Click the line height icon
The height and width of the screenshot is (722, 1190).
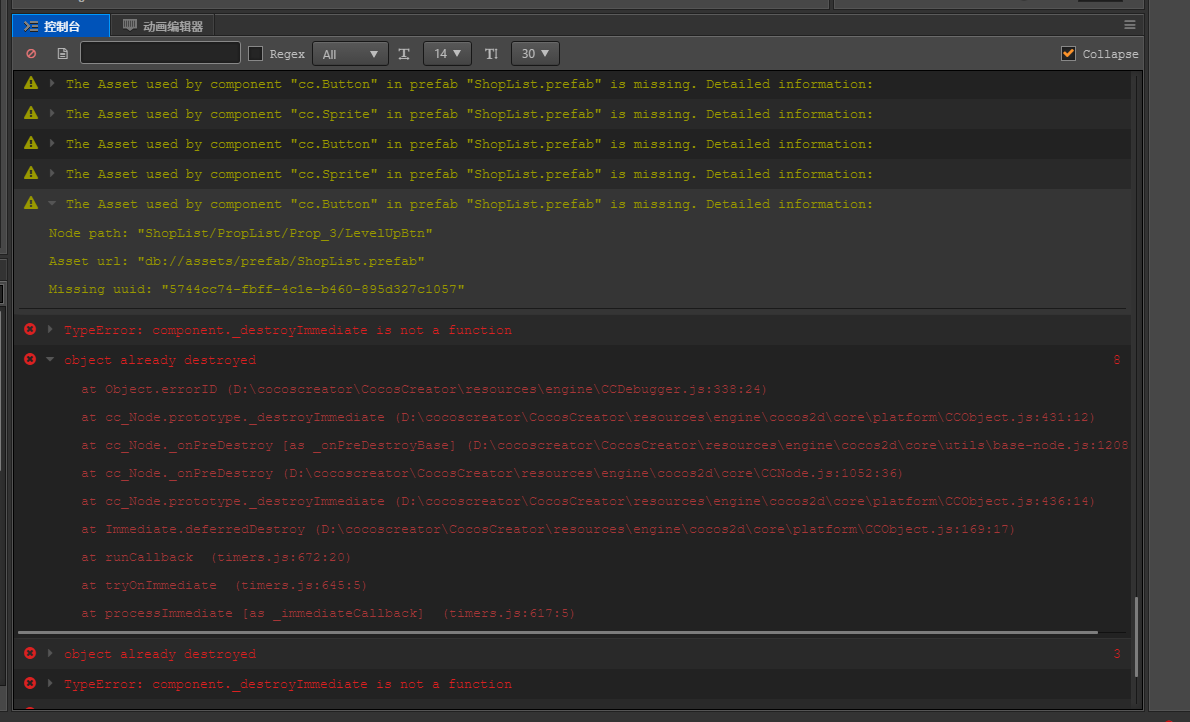tap(491, 54)
